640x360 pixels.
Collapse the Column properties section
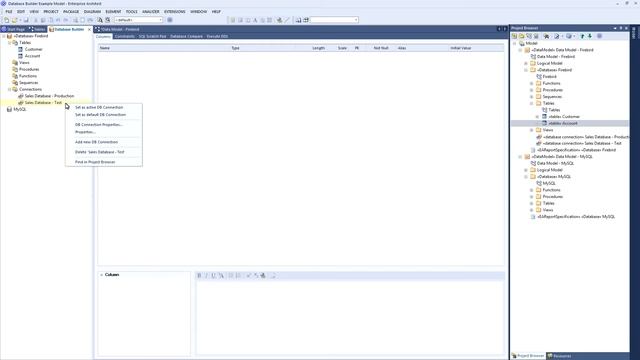(102, 275)
